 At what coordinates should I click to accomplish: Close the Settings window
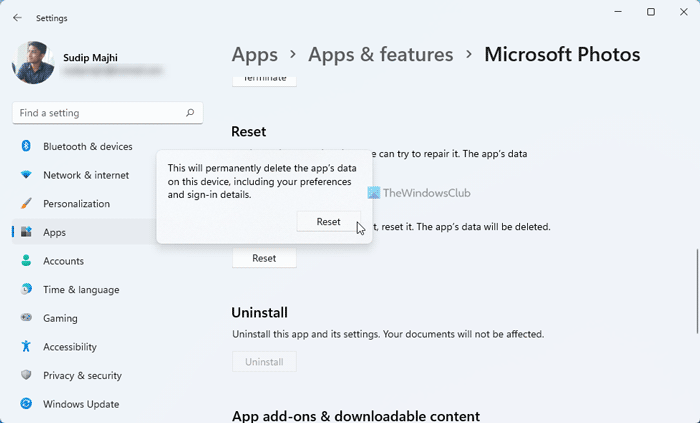pos(683,12)
